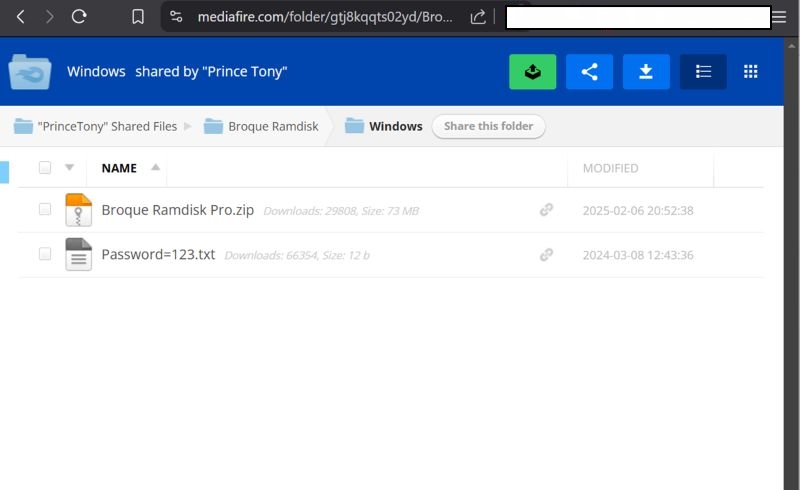Navigate to Broque Ramdisk breadcrumb folder
800x490 pixels.
(273, 126)
